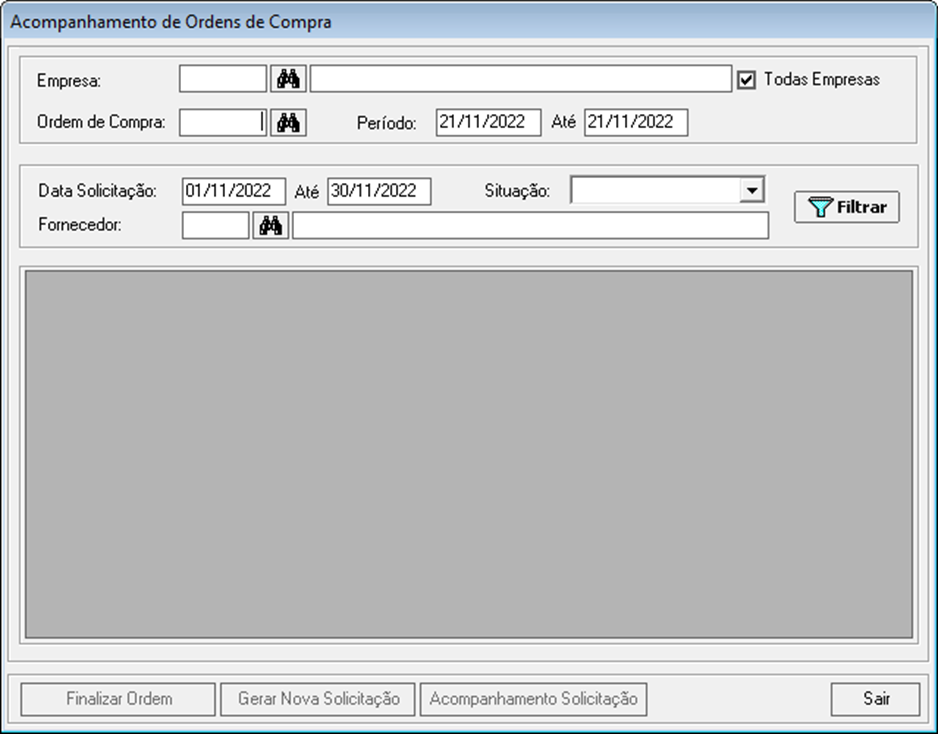This screenshot has height=734, width=938.
Task: Toggle Todas Empresas checkbox
Action: (x=747, y=80)
